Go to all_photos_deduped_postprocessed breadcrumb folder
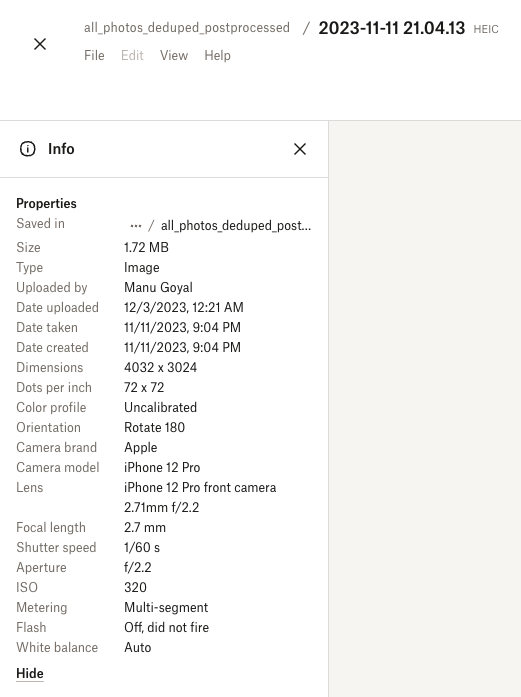The image size is (521, 697). [187, 28]
